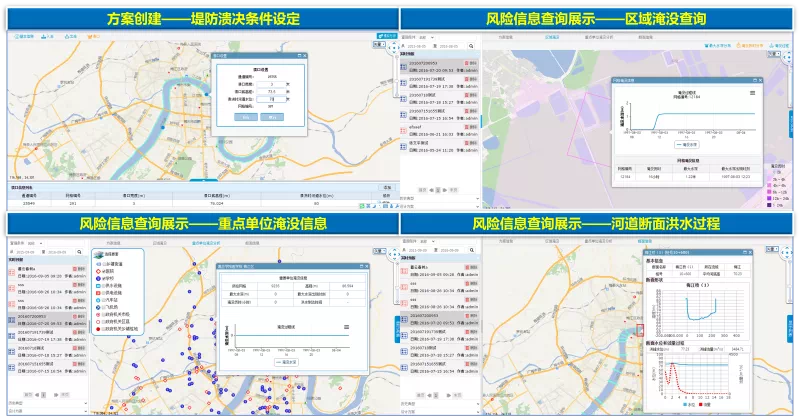This screenshot has width=800, height=416.
Task: Click 12h-24h purple legend swatch
Action: coord(769,198)
